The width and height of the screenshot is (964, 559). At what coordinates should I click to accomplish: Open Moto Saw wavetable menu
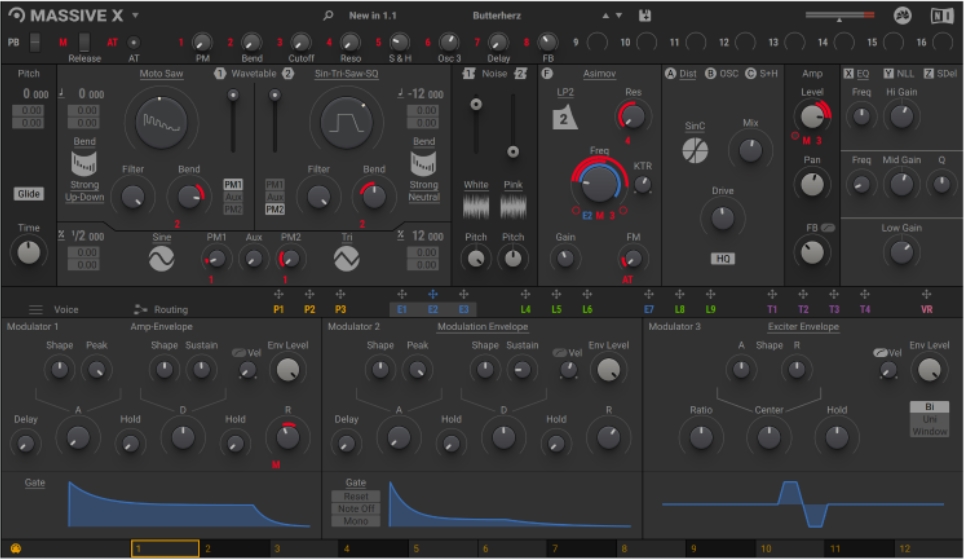[161, 73]
